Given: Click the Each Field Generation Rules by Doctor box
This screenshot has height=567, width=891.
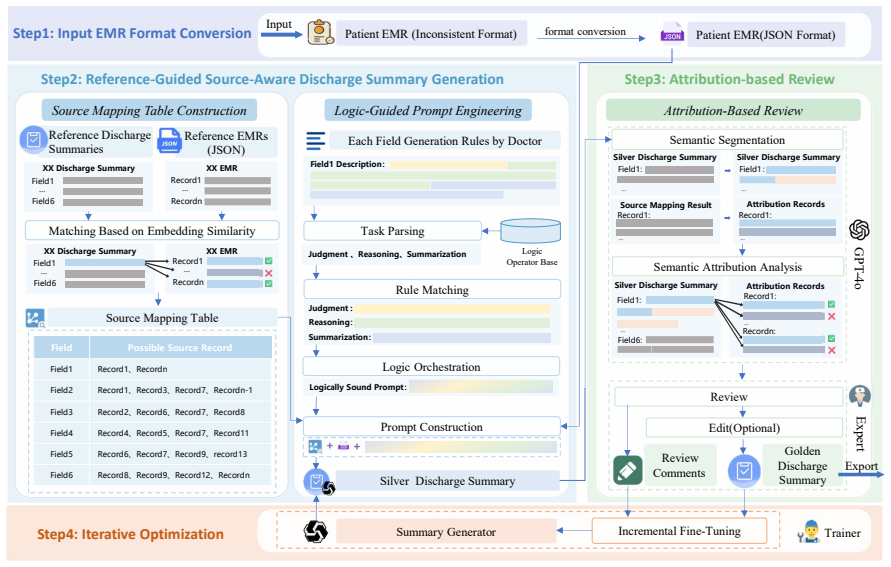Looking at the screenshot, I should pos(445,140).
